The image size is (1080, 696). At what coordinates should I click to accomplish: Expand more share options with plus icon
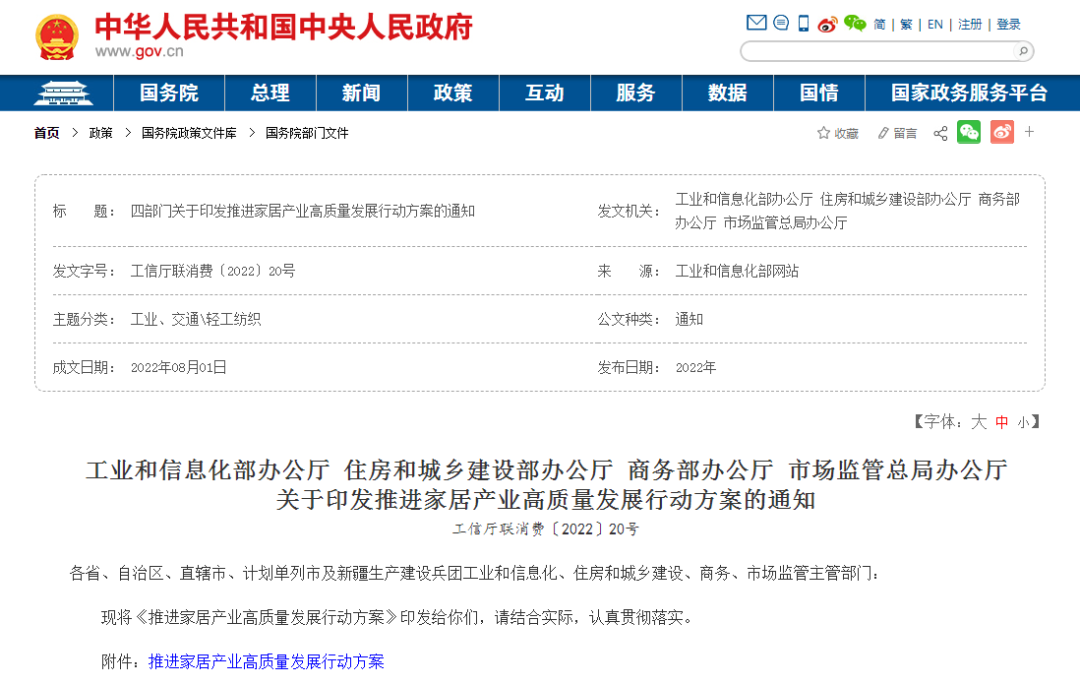[x=1030, y=132]
